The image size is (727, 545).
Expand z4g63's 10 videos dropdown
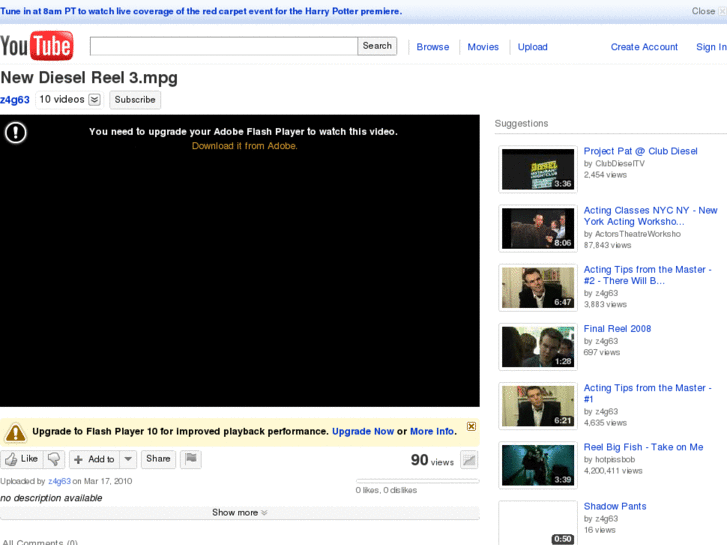coord(94,100)
